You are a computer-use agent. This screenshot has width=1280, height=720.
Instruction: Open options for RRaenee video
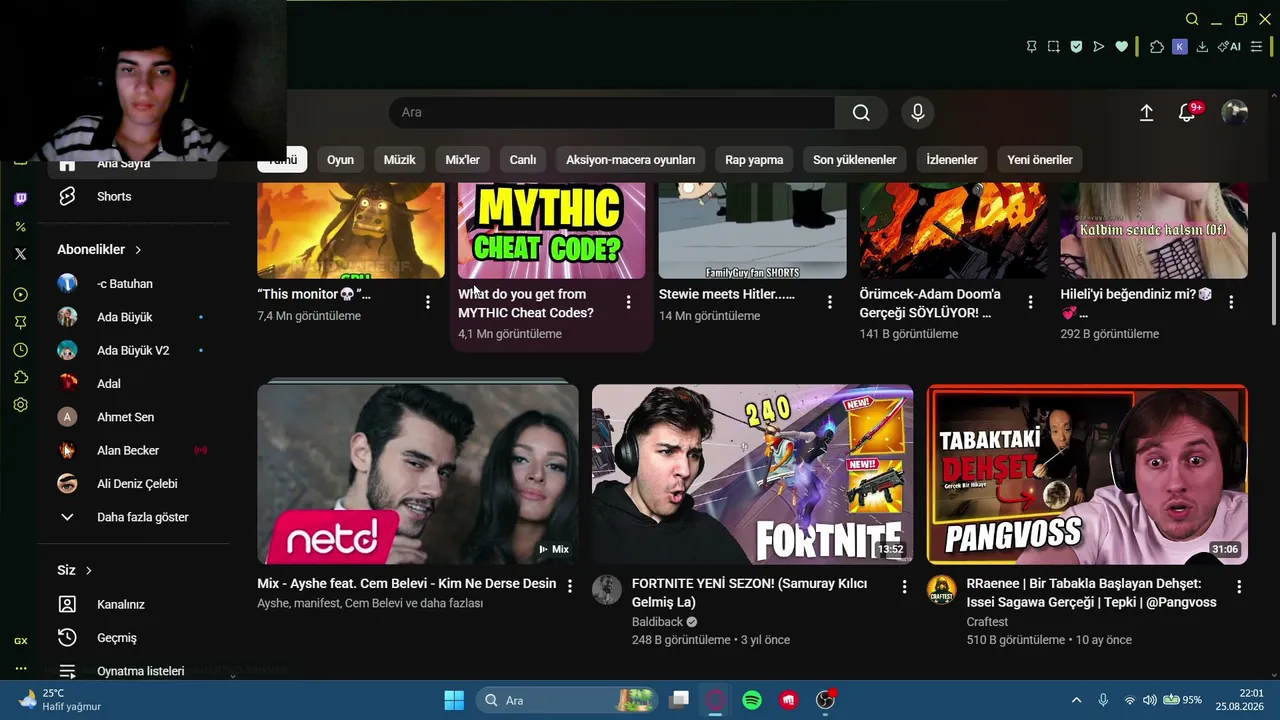click(x=1239, y=586)
